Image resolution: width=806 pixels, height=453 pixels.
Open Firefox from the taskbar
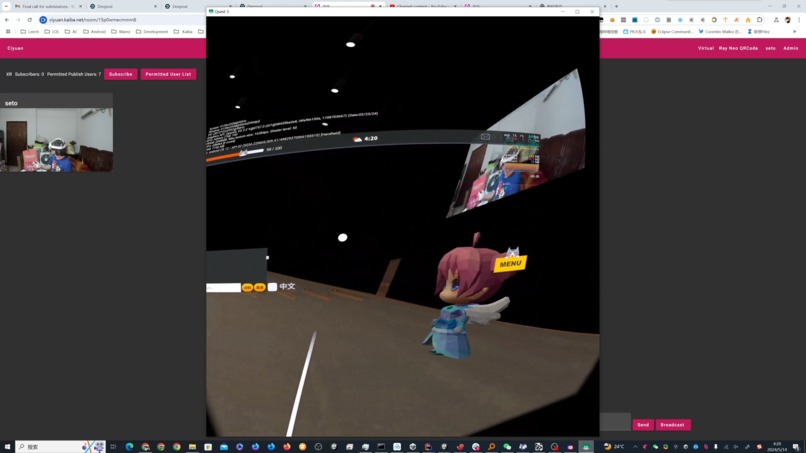(x=287, y=446)
